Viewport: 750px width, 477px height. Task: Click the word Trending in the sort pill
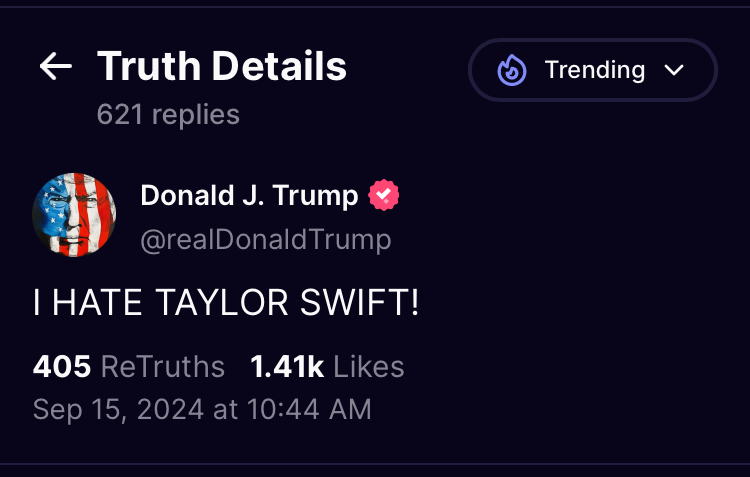coord(594,70)
